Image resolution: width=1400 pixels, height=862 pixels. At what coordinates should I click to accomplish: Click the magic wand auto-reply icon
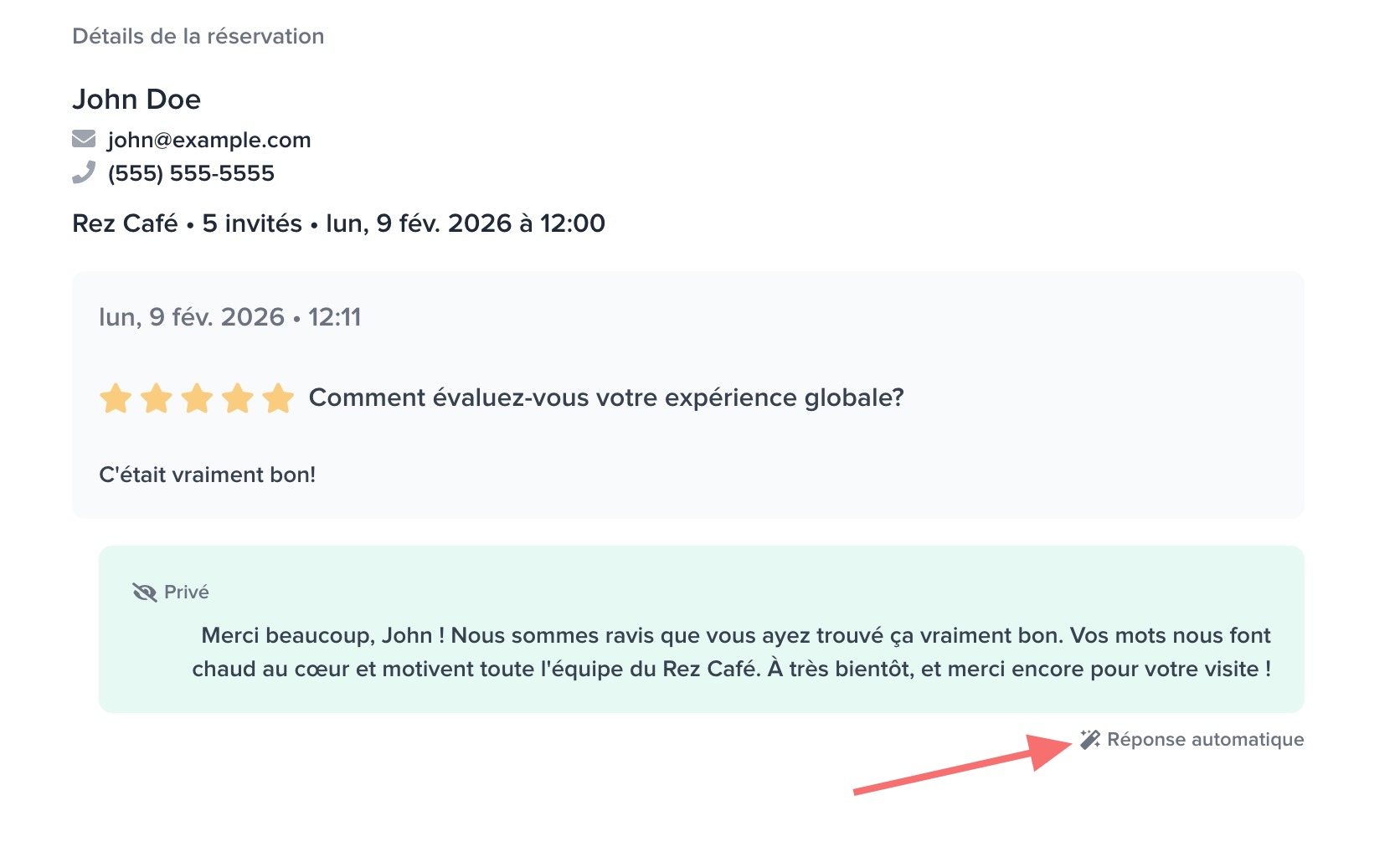[1089, 740]
